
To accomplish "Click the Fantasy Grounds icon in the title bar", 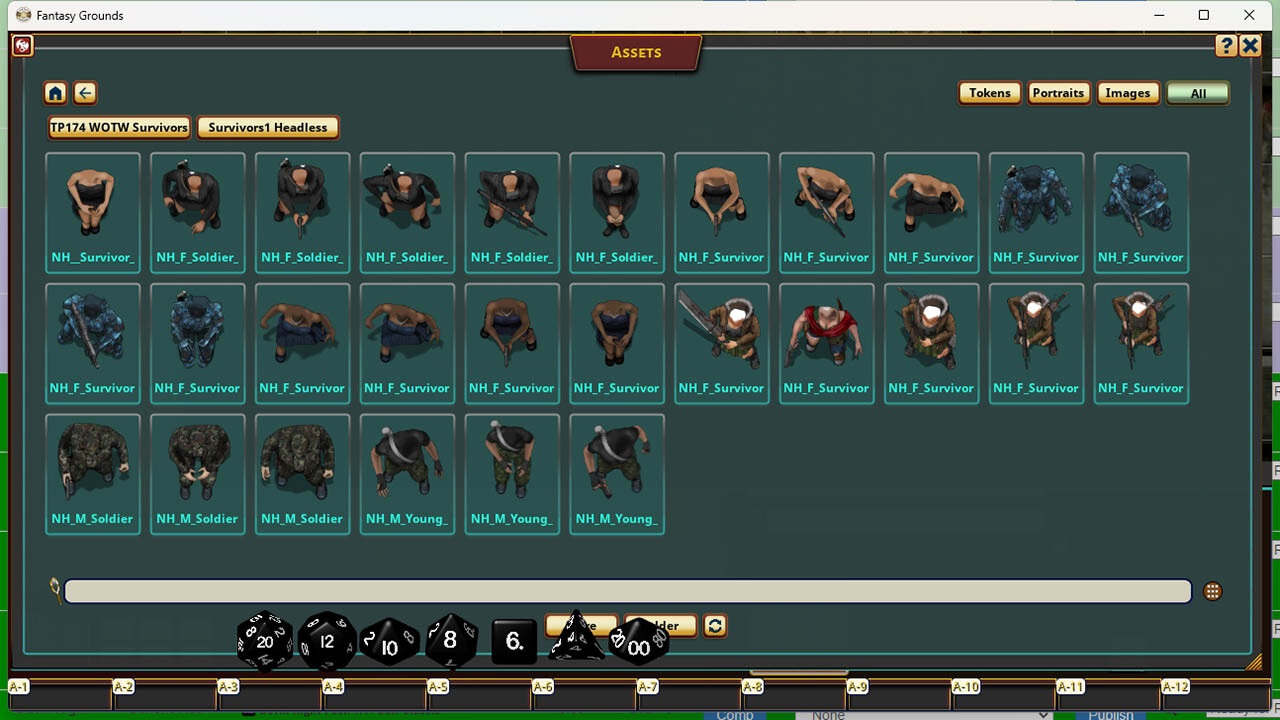I will click(22, 15).
